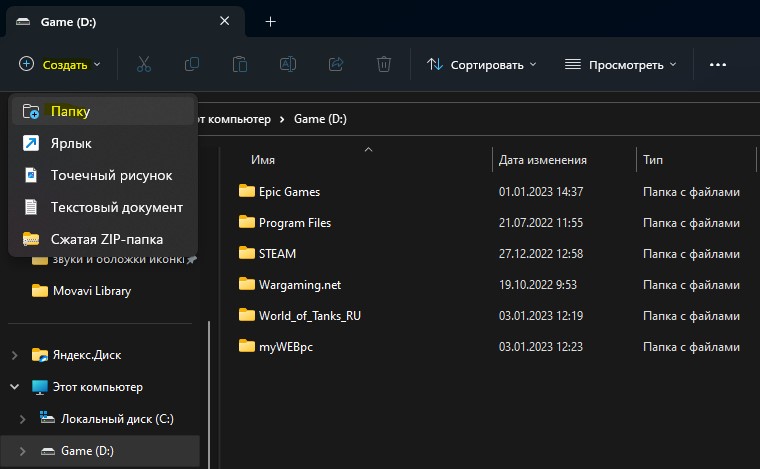Open Movavi Library in sidebar
The width and height of the screenshot is (760, 469).
[x=92, y=291]
